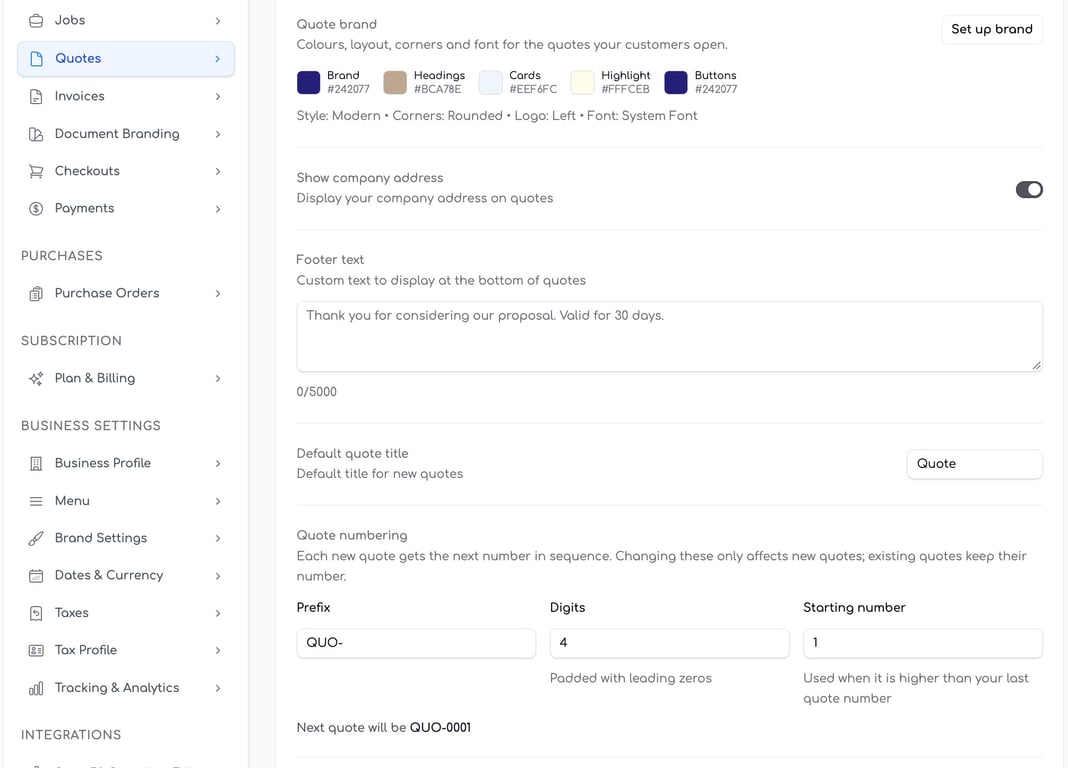Expand the Jobs chevron arrow
The width and height of the screenshot is (1068, 768).
pos(218,21)
